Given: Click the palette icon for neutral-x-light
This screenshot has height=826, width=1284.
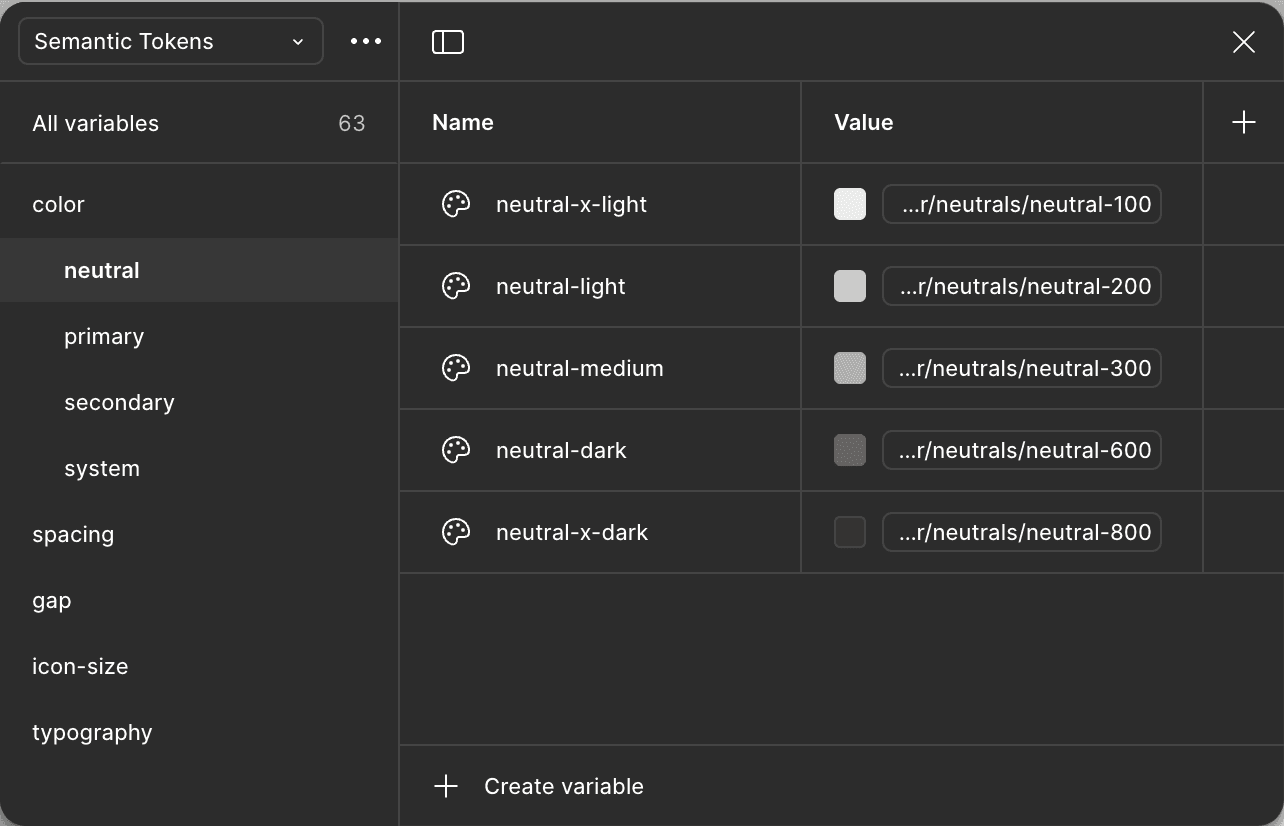Looking at the screenshot, I should (456, 204).
